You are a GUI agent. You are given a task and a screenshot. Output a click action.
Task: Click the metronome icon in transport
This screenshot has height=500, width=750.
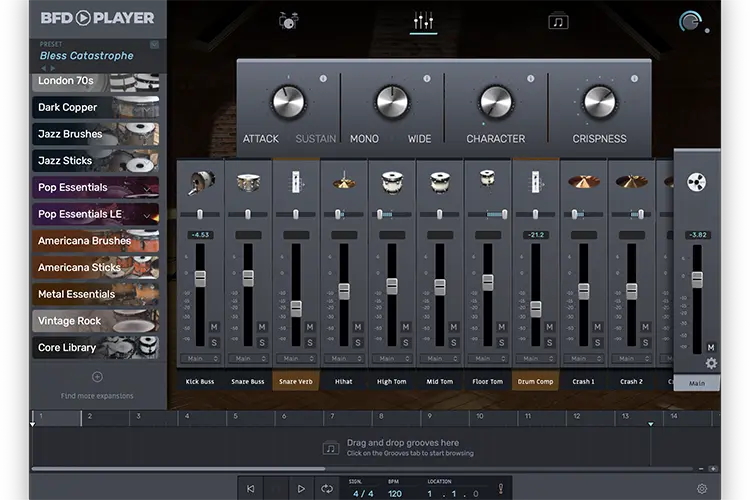coord(501,489)
